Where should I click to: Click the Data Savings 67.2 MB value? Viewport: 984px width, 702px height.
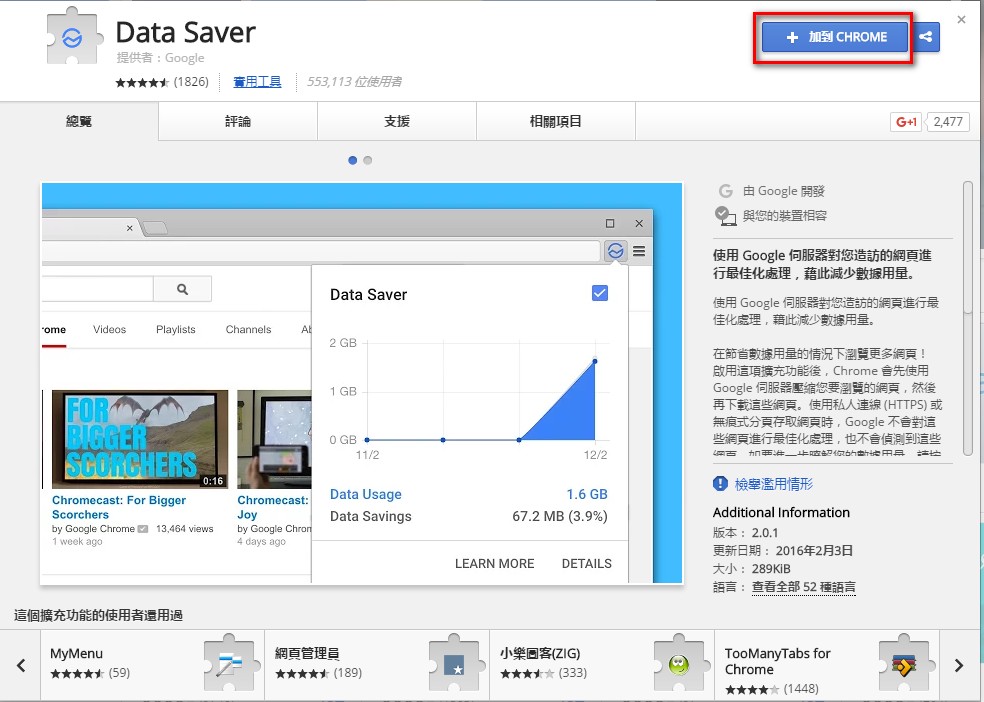[560, 516]
